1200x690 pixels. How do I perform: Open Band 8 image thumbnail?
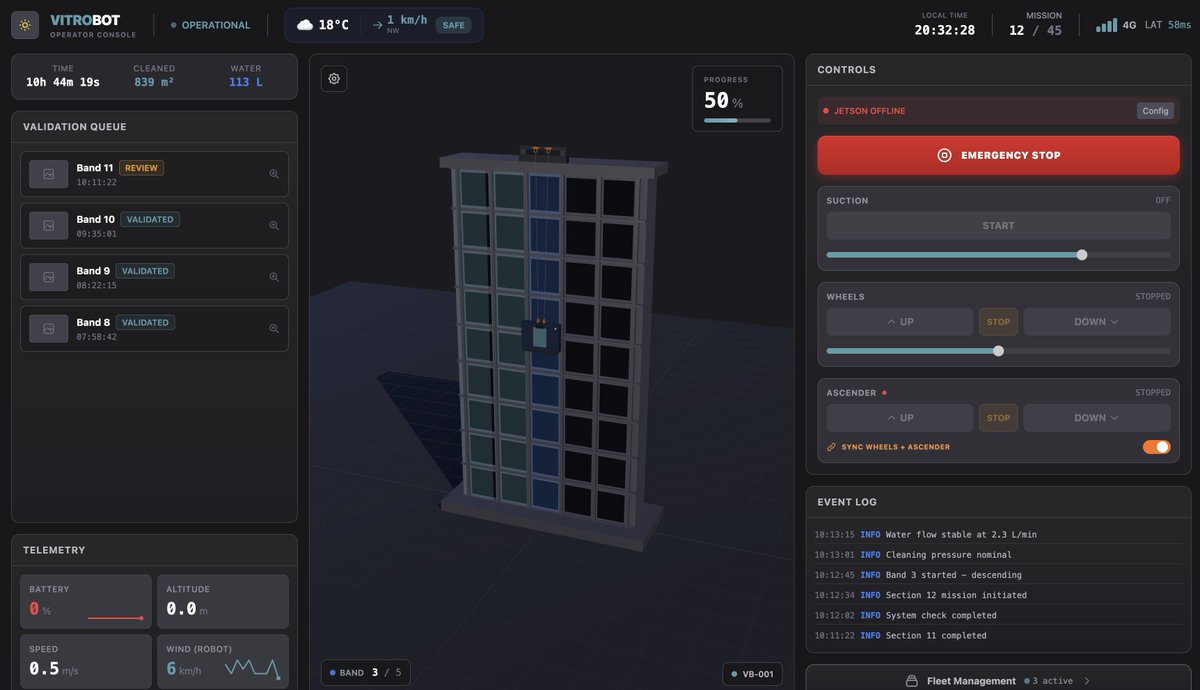point(49,328)
